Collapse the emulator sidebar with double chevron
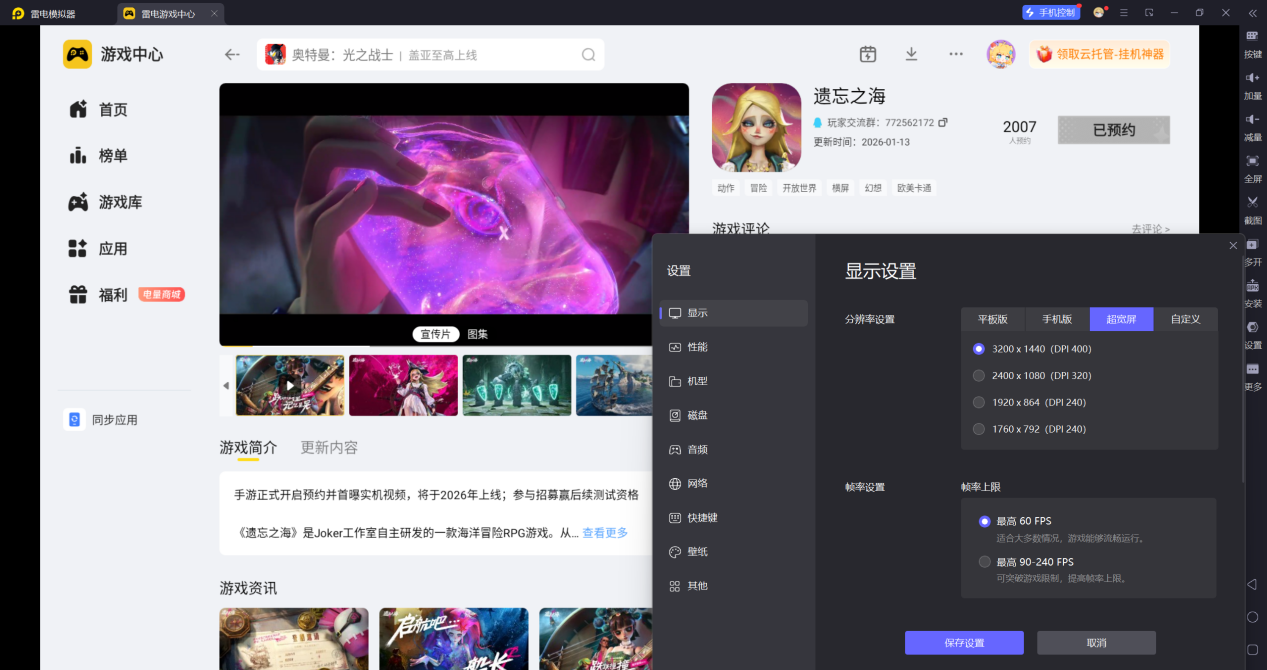Screen dimensions: 1267x670 (1252, 13)
